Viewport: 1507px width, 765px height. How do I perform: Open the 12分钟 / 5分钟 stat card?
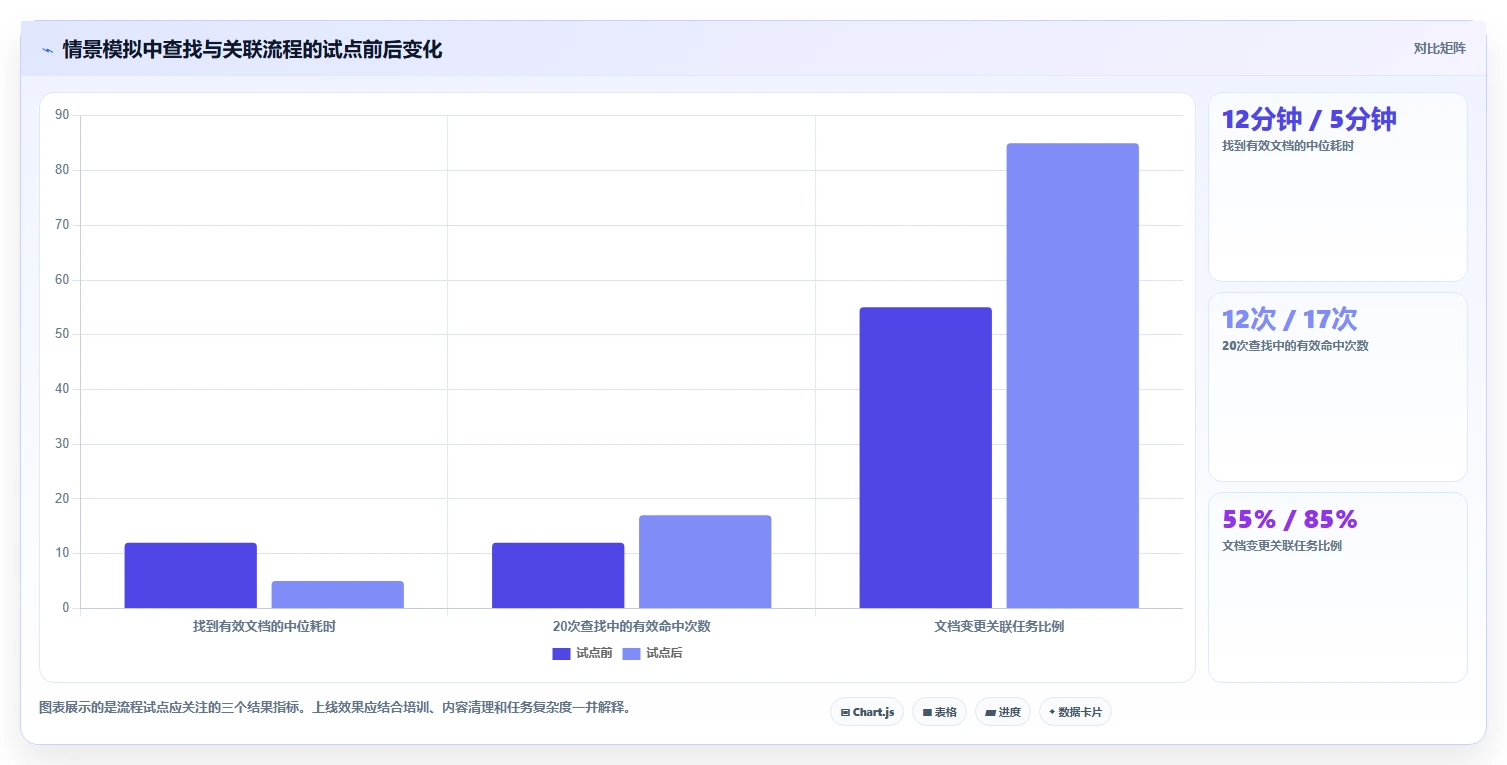(1337, 187)
